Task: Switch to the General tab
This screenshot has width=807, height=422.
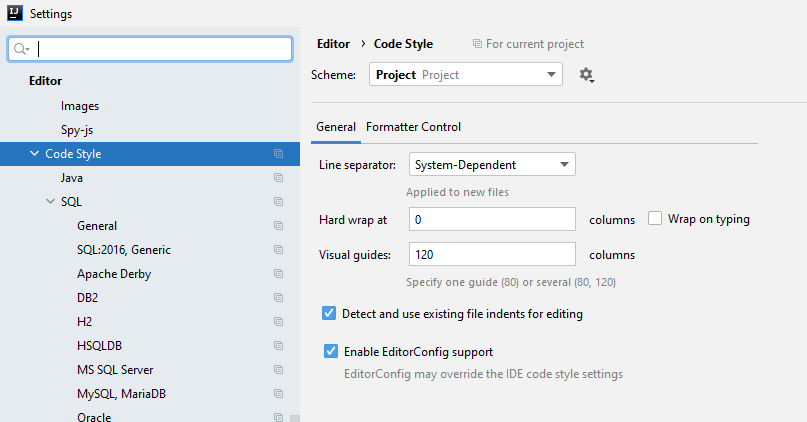Action: (x=336, y=127)
